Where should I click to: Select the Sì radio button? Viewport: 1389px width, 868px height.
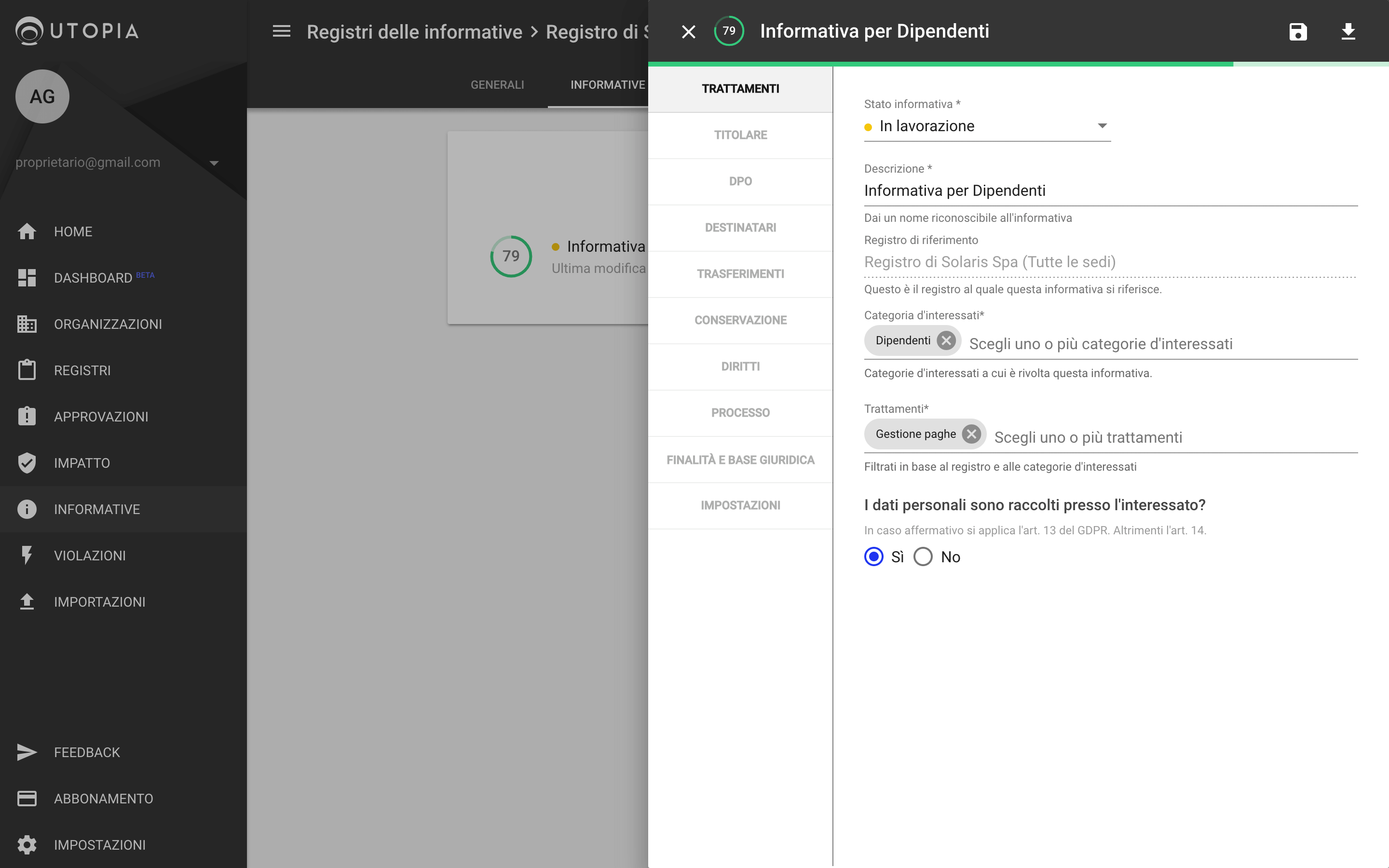coord(873,556)
